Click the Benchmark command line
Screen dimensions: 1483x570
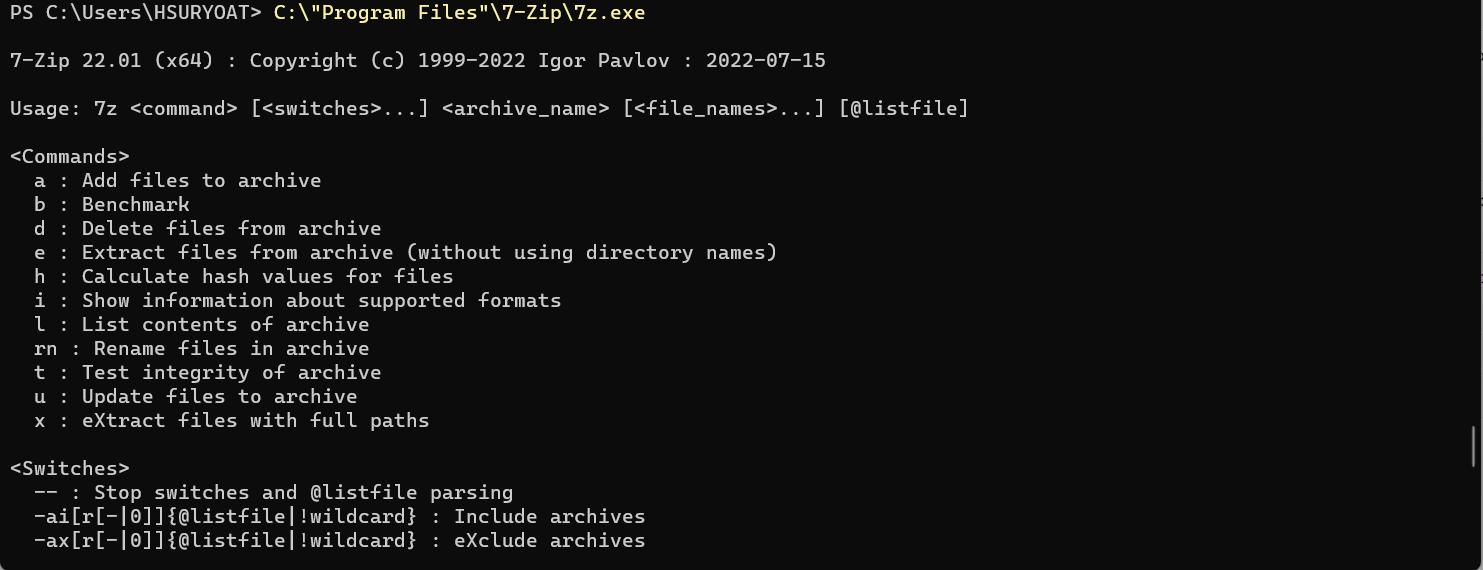[111, 204]
